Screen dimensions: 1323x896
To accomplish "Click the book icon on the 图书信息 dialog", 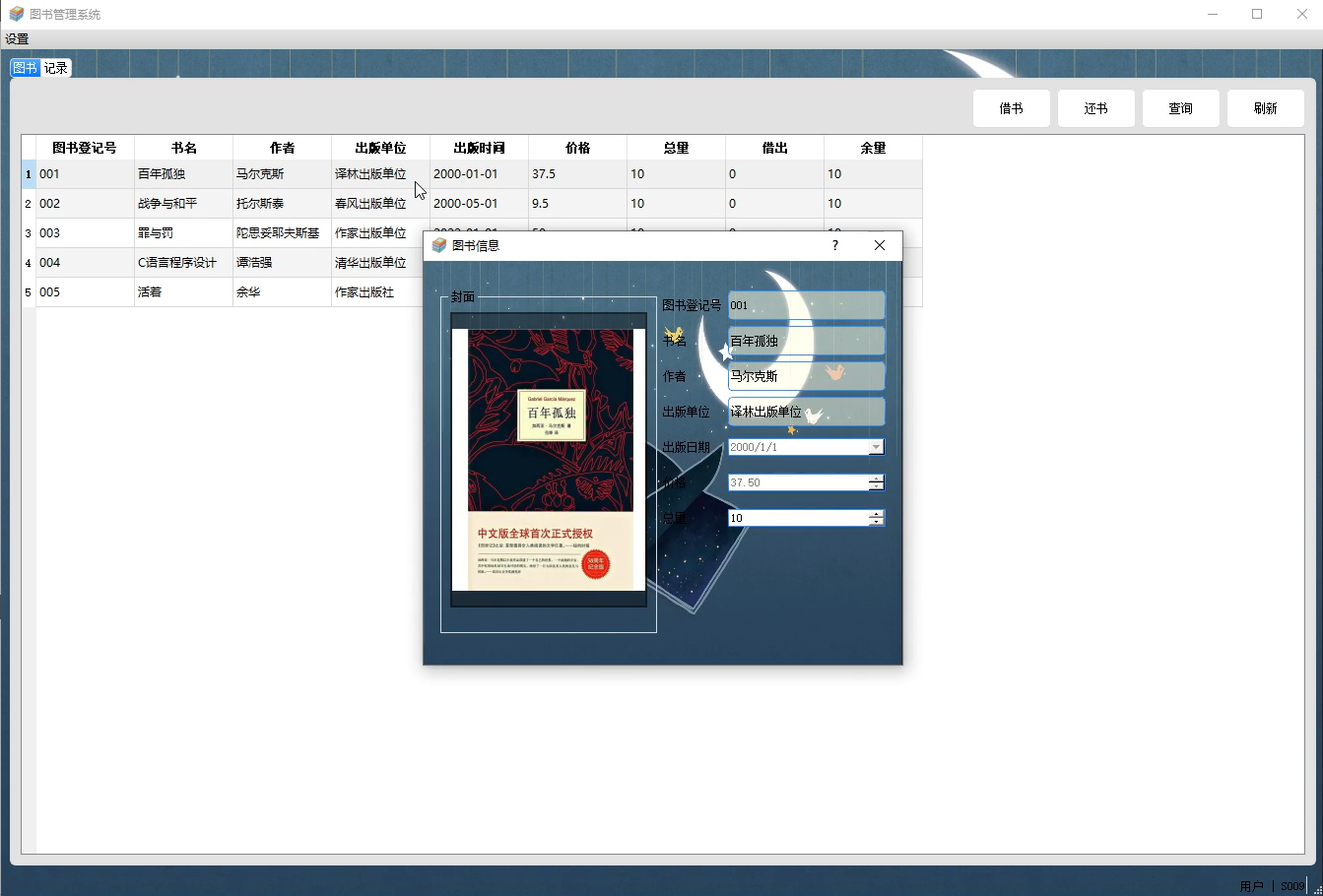I will [437, 245].
